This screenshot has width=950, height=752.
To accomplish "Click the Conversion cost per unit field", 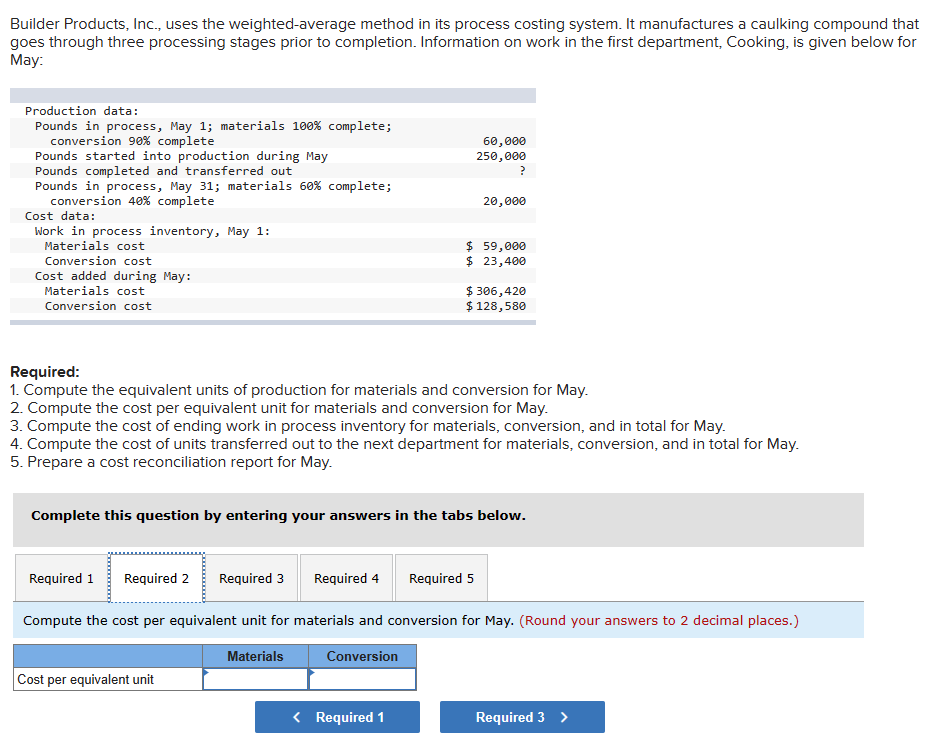I will click(362, 679).
